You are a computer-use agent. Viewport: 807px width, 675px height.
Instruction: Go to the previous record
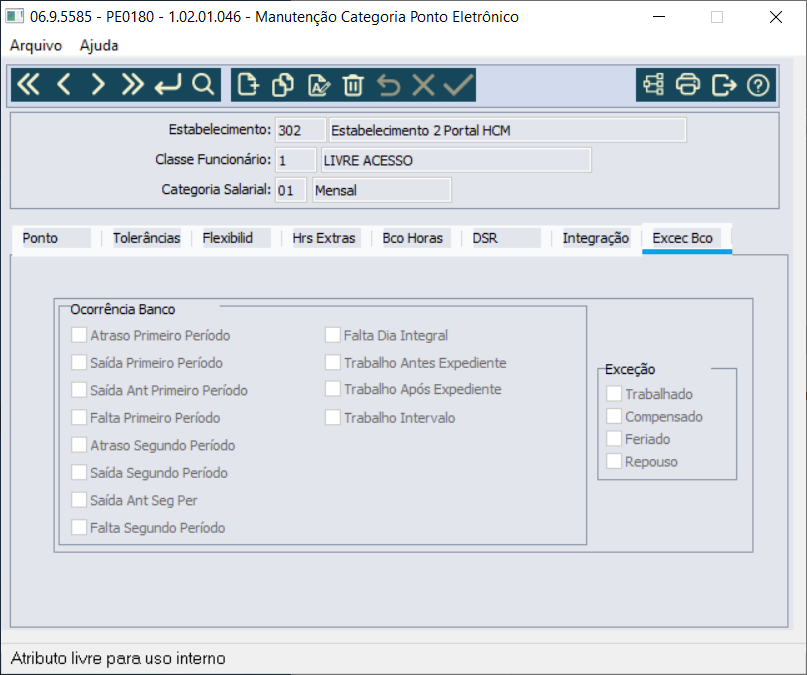click(63, 84)
